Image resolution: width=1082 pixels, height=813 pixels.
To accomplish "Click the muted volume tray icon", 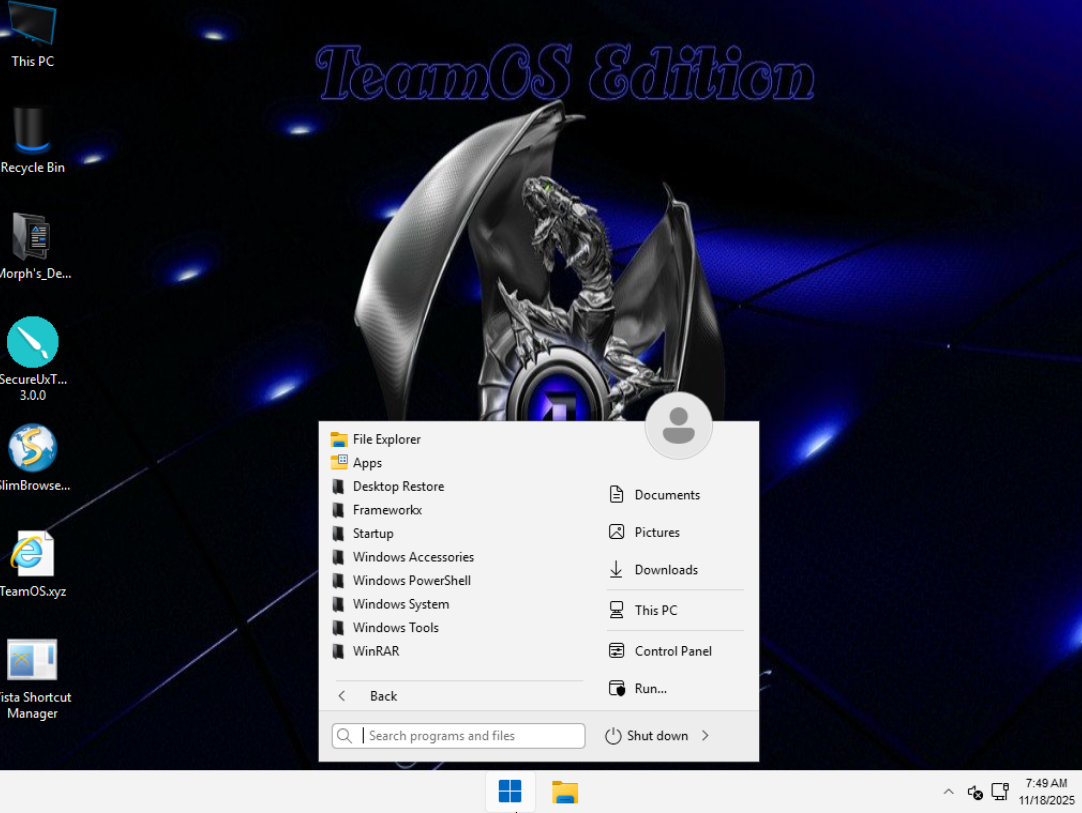I will click(x=974, y=792).
